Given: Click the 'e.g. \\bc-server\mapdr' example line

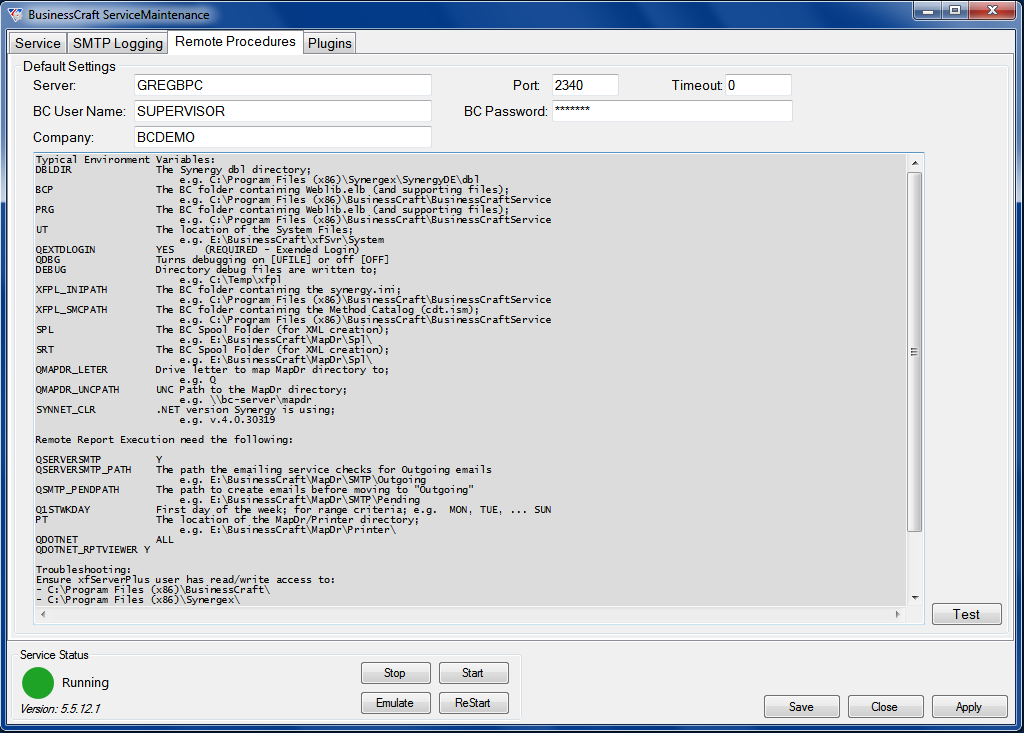Looking at the screenshot, I should click(x=246, y=400).
